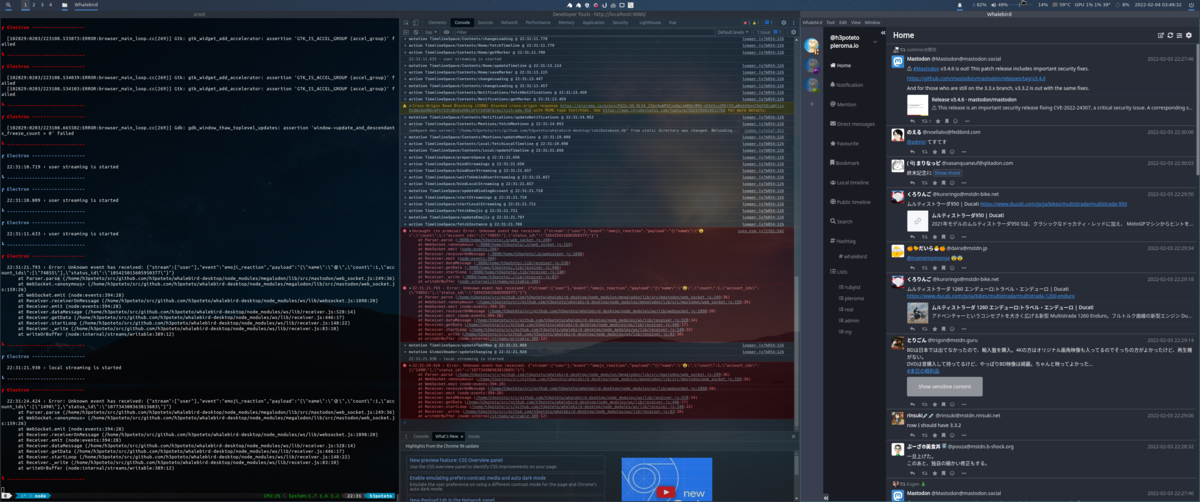Open Search in Whalebird side menu
The image size is (1200, 502).
click(x=844, y=221)
